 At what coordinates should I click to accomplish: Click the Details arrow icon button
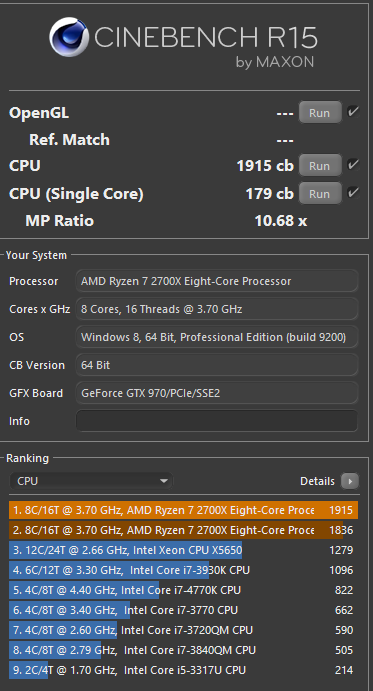tap(350, 481)
